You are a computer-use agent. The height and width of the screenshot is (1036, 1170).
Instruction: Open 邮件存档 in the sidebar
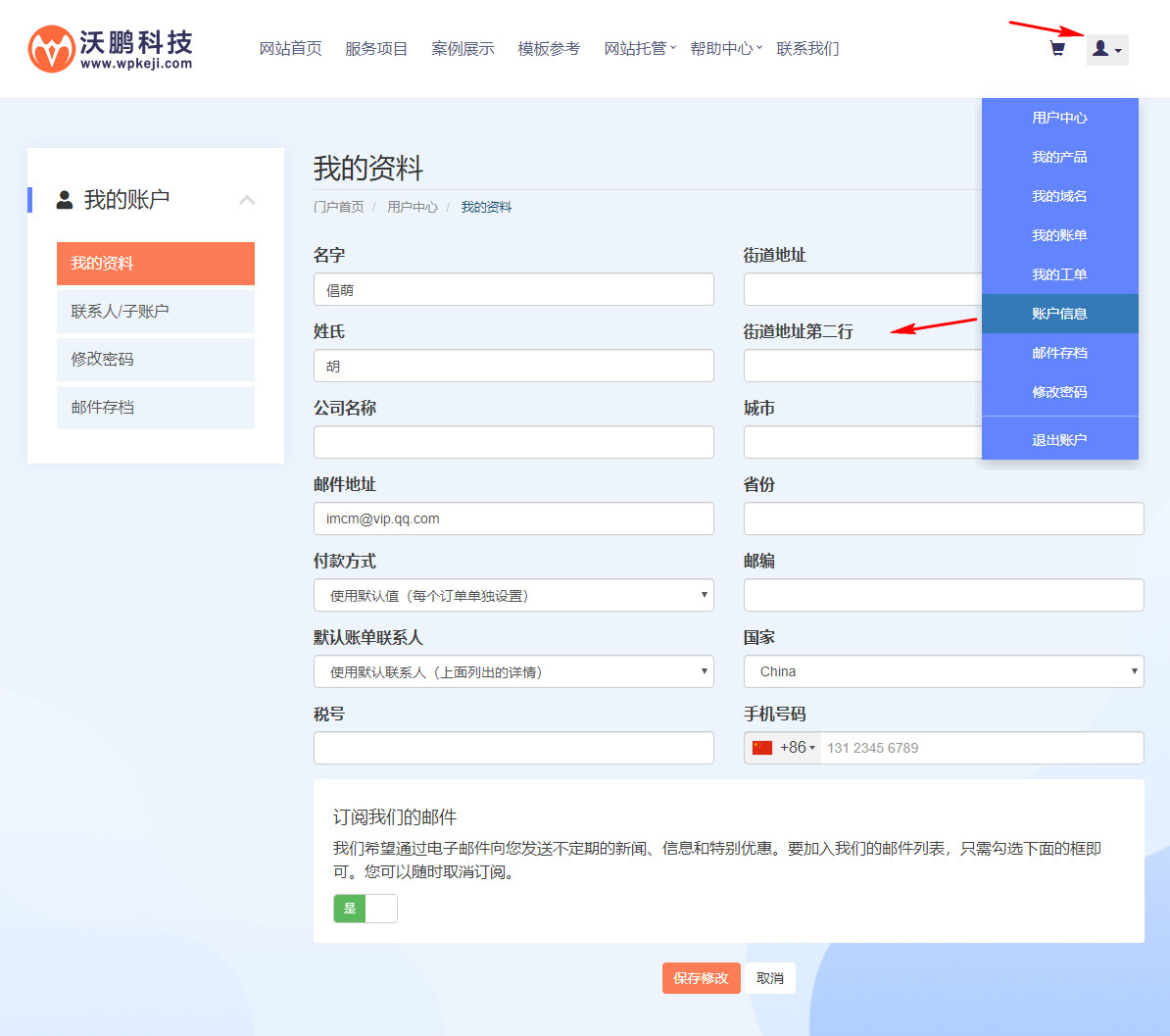[155, 408]
